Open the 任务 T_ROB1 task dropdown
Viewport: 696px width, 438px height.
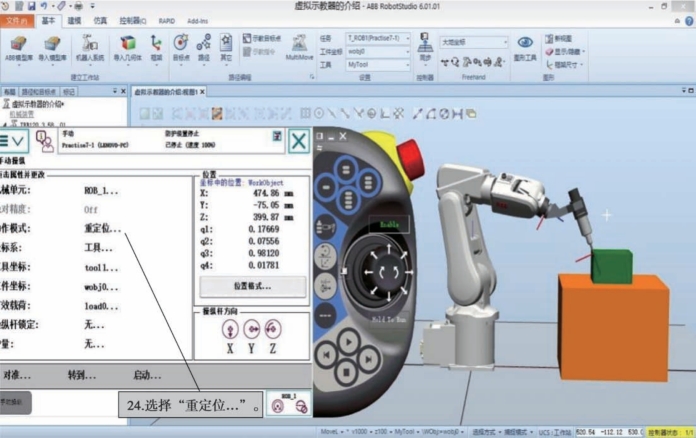(378, 38)
